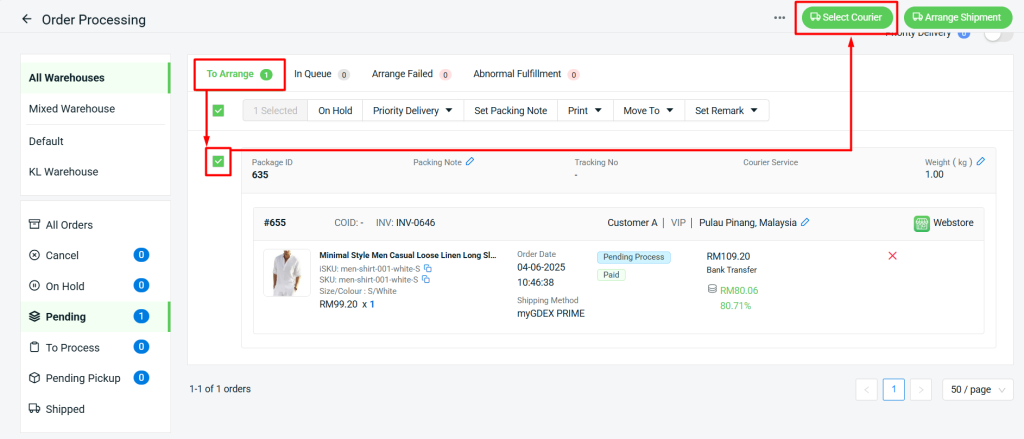Click the Pending Process status tag
The height and width of the screenshot is (439, 1024).
tap(633, 257)
